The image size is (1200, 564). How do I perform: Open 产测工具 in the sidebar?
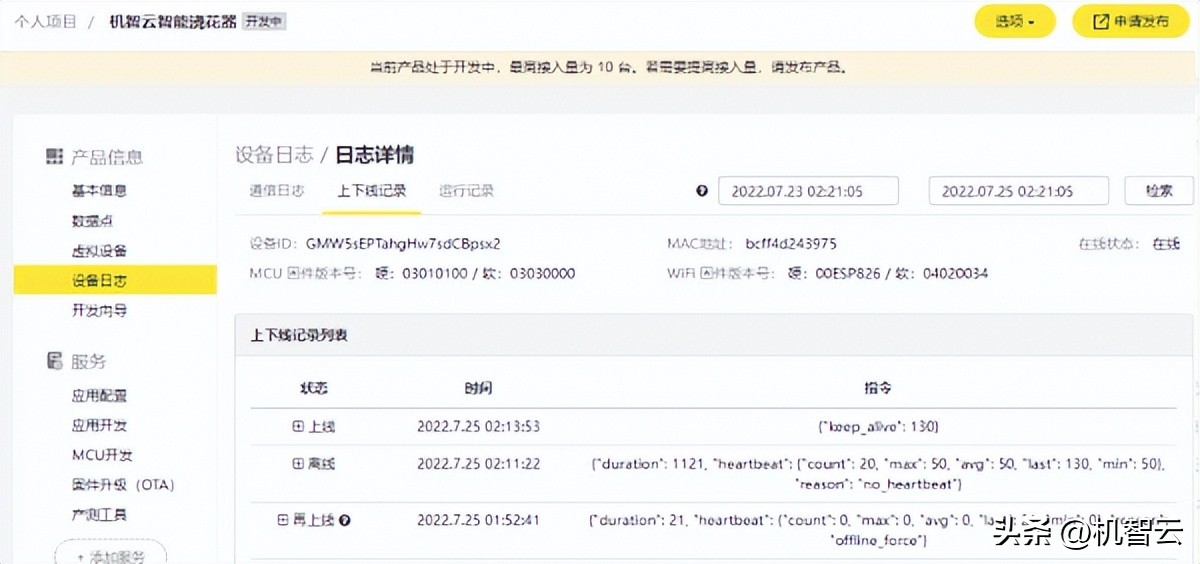pos(99,515)
